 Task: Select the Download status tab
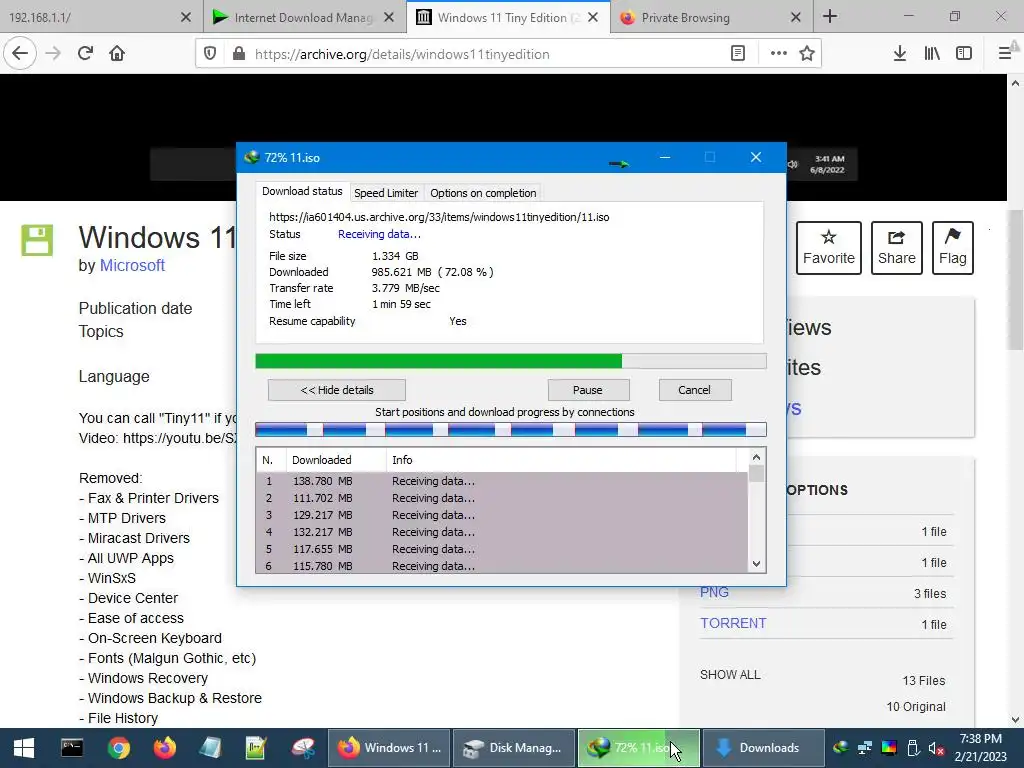tap(302, 191)
